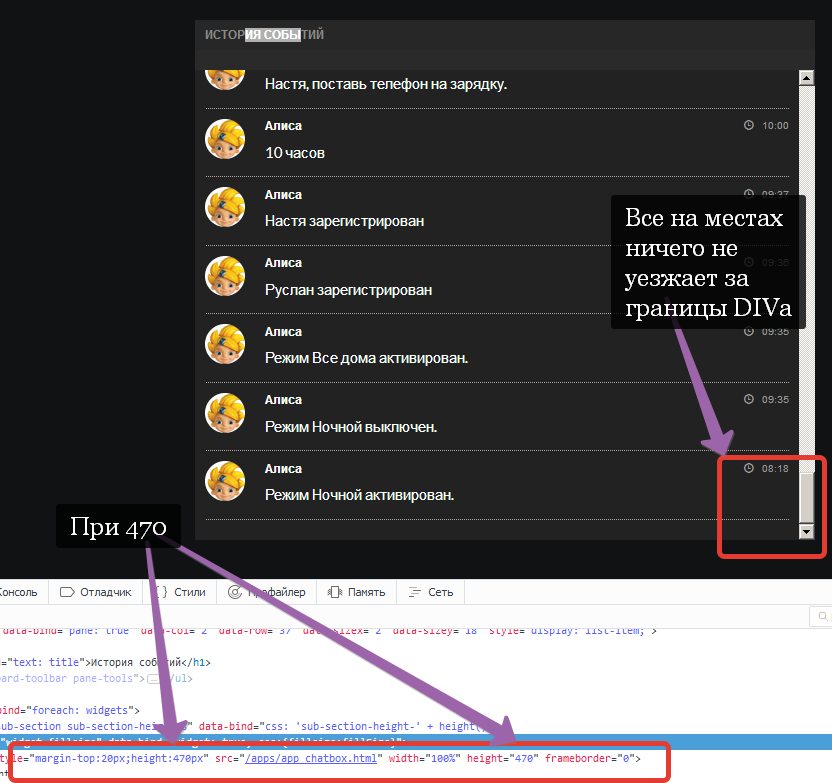
Task: Click the message text '10 часов'
Action: coord(295,153)
